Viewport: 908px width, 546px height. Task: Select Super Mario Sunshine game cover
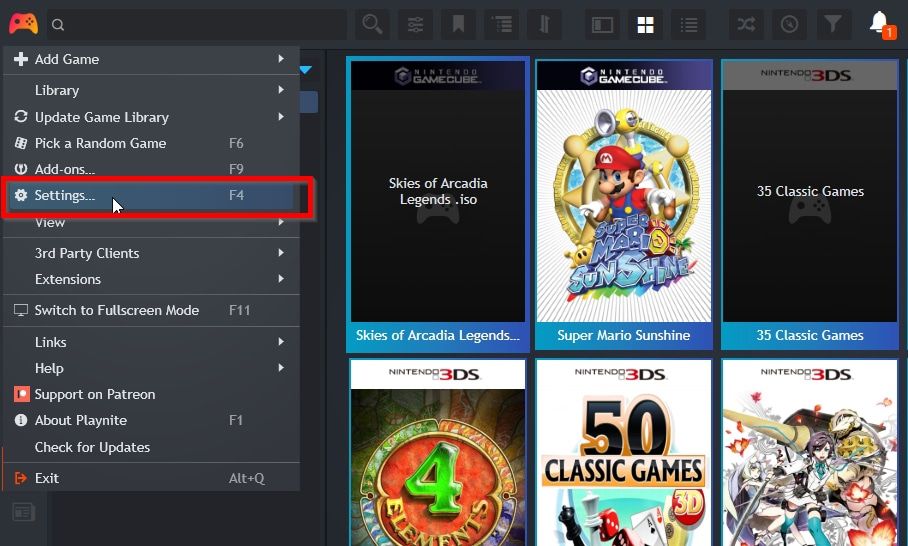pyautogui.click(x=624, y=191)
